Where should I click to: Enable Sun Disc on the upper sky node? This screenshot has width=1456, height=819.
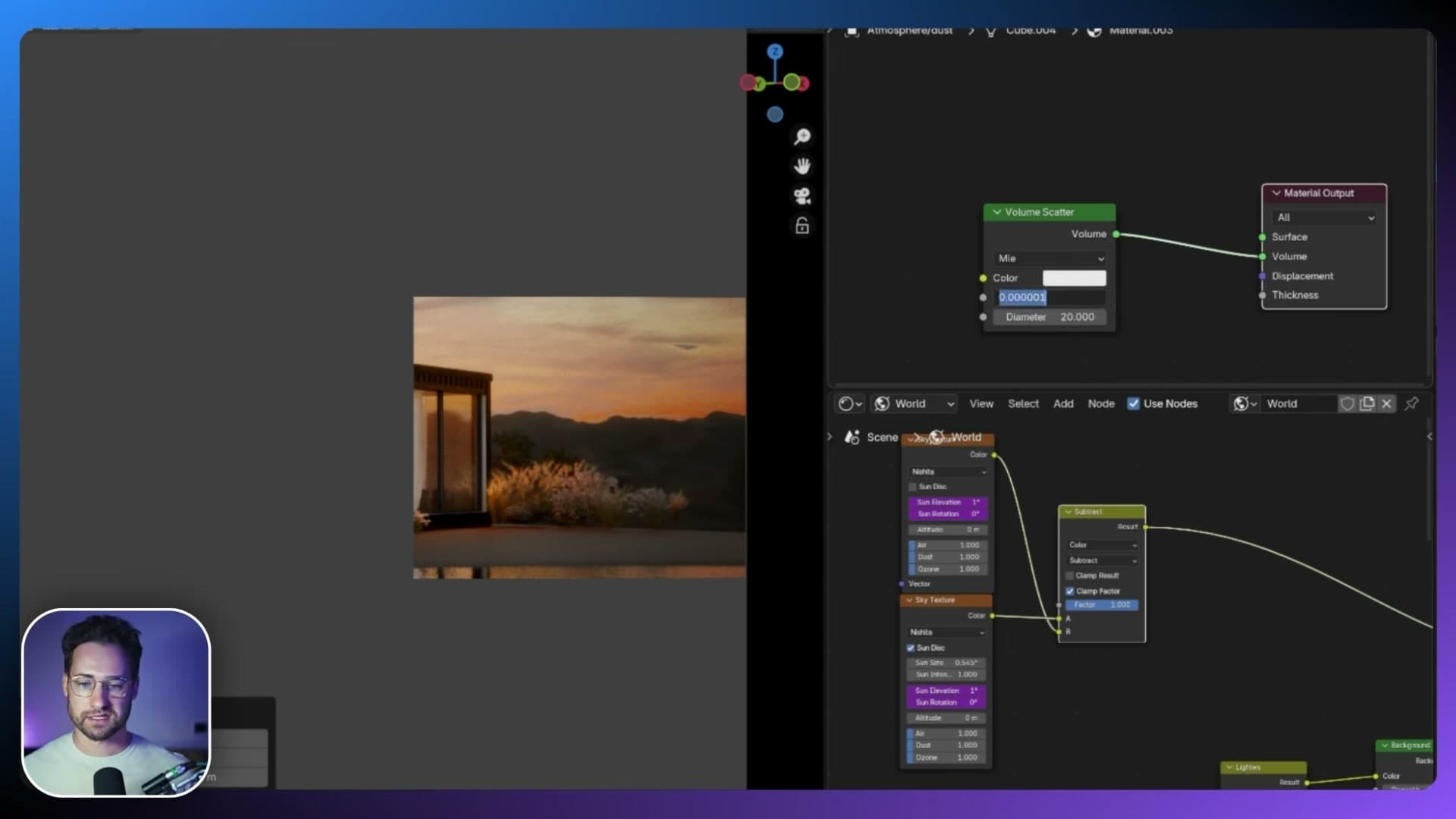(912, 487)
